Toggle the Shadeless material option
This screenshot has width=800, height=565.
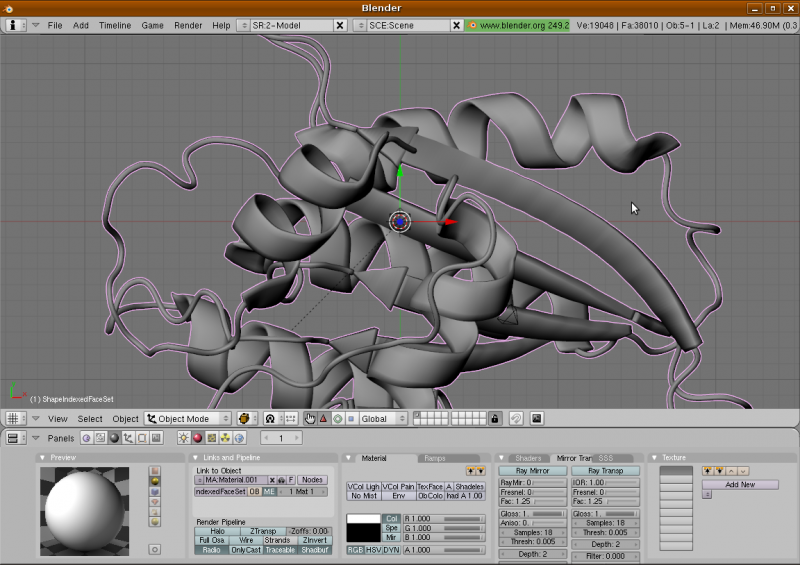click(x=469, y=486)
